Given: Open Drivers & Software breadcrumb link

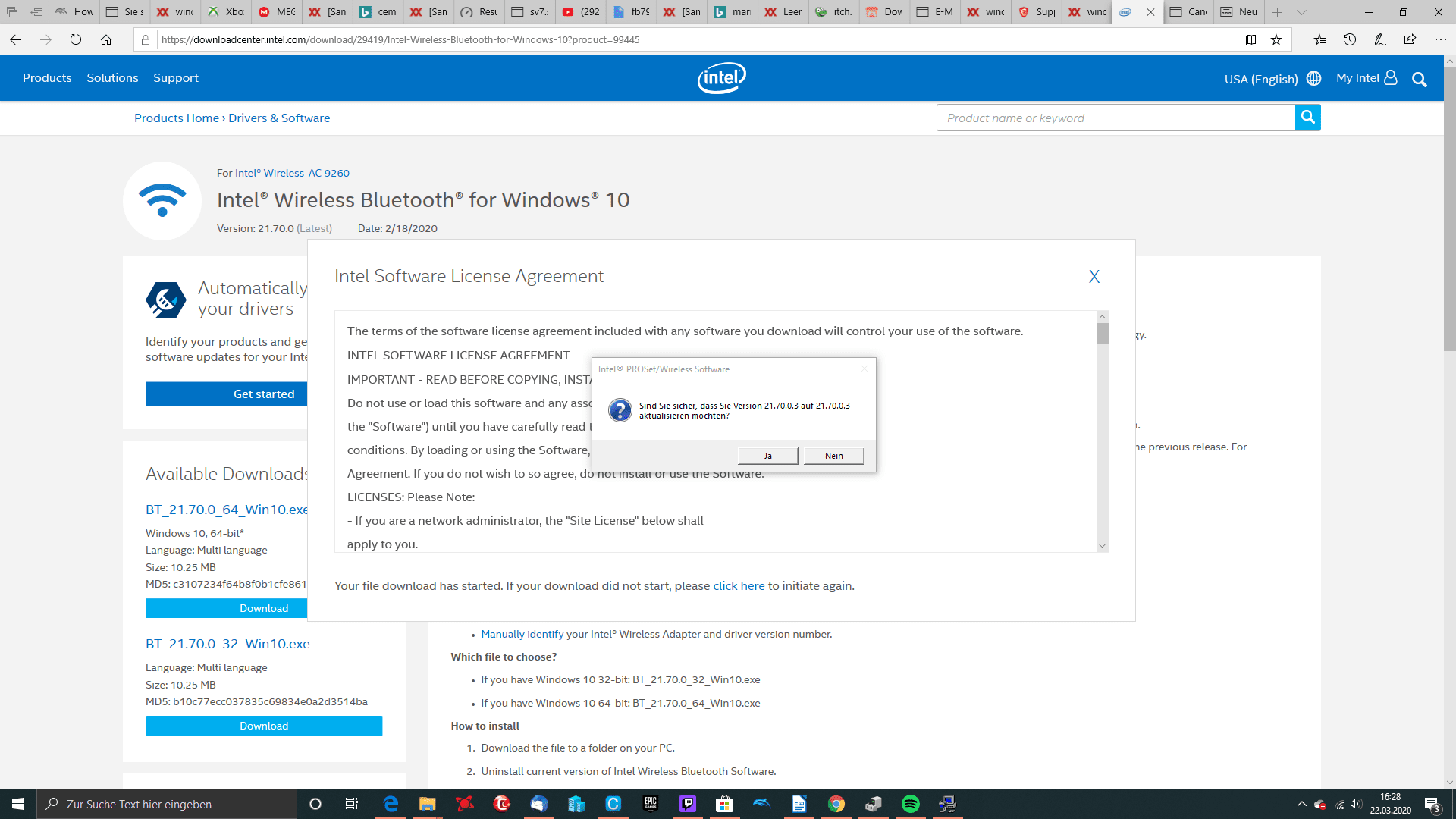Looking at the screenshot, I should (279, 118).
